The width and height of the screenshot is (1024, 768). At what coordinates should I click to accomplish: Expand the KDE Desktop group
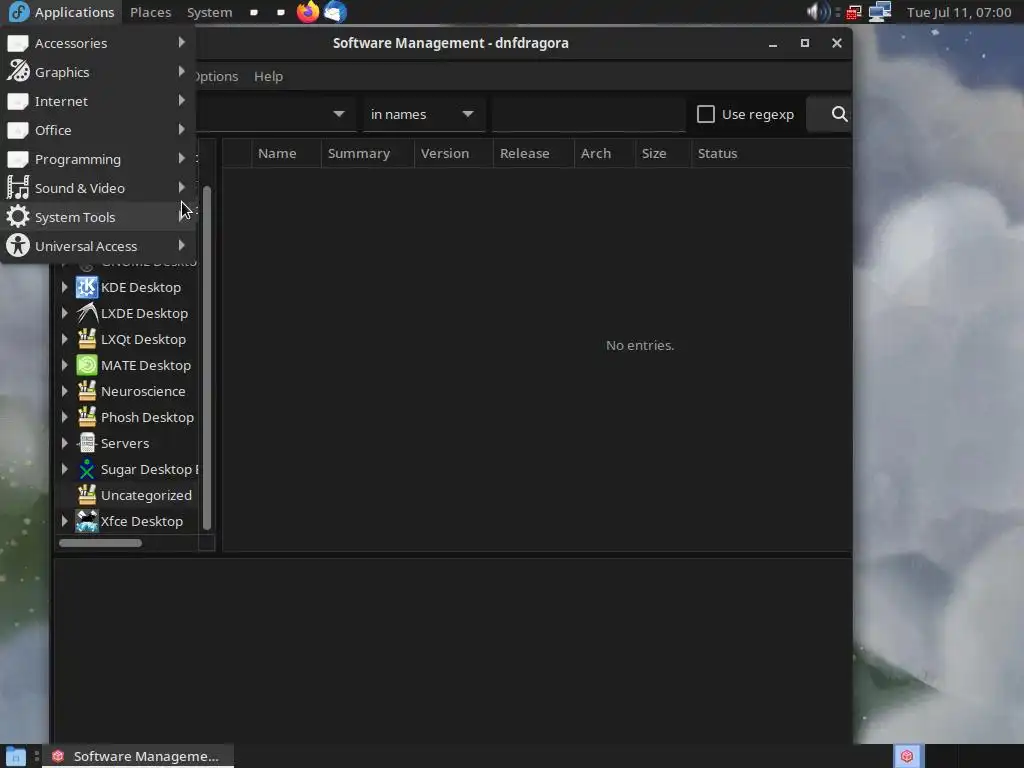click(x=64, y=287)
